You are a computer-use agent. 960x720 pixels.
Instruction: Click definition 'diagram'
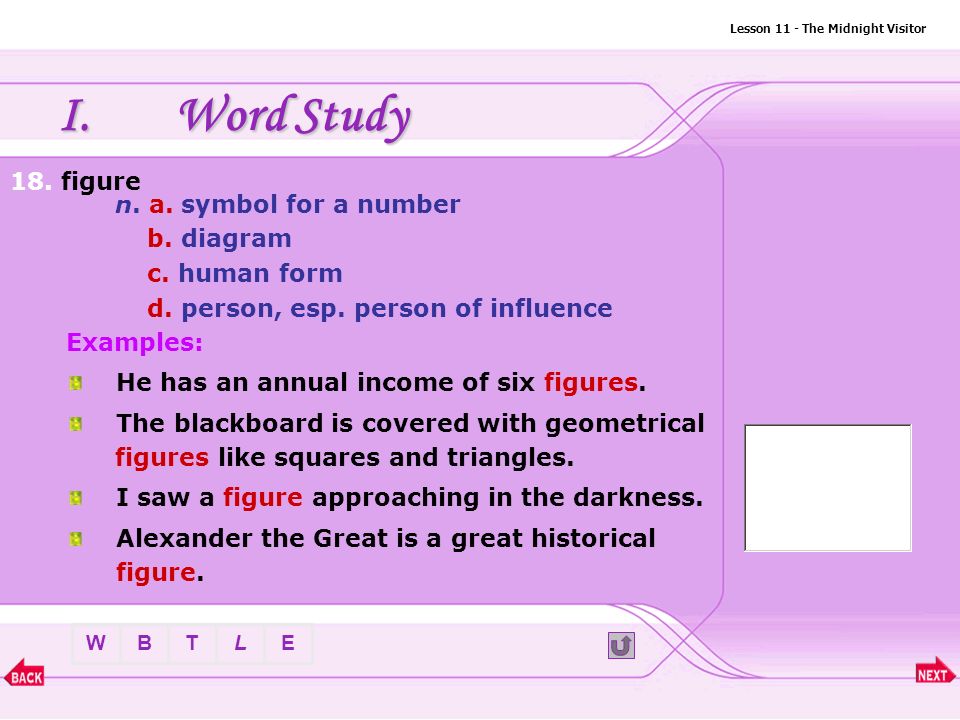[x=236, y=239]
